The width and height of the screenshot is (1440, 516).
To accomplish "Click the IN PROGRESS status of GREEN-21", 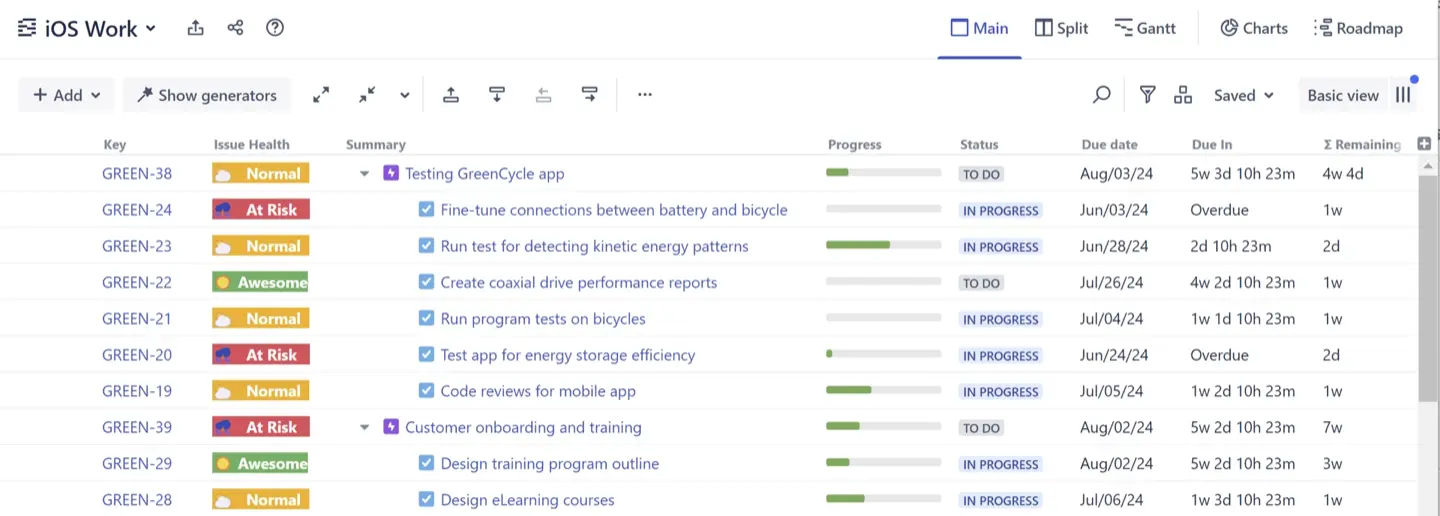I will point(1001,319).
